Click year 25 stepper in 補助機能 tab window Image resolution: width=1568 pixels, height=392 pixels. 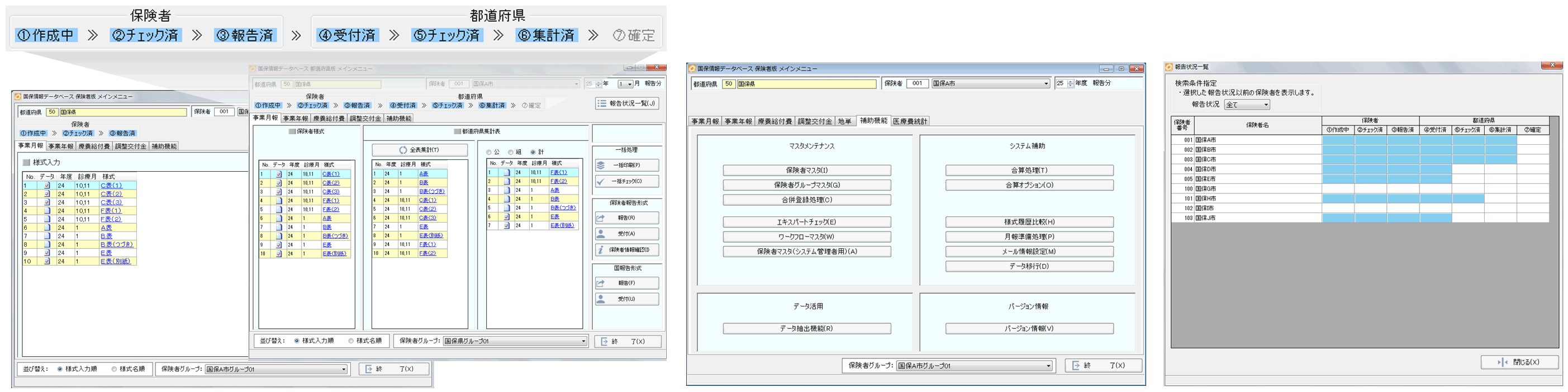point(1071,83)
